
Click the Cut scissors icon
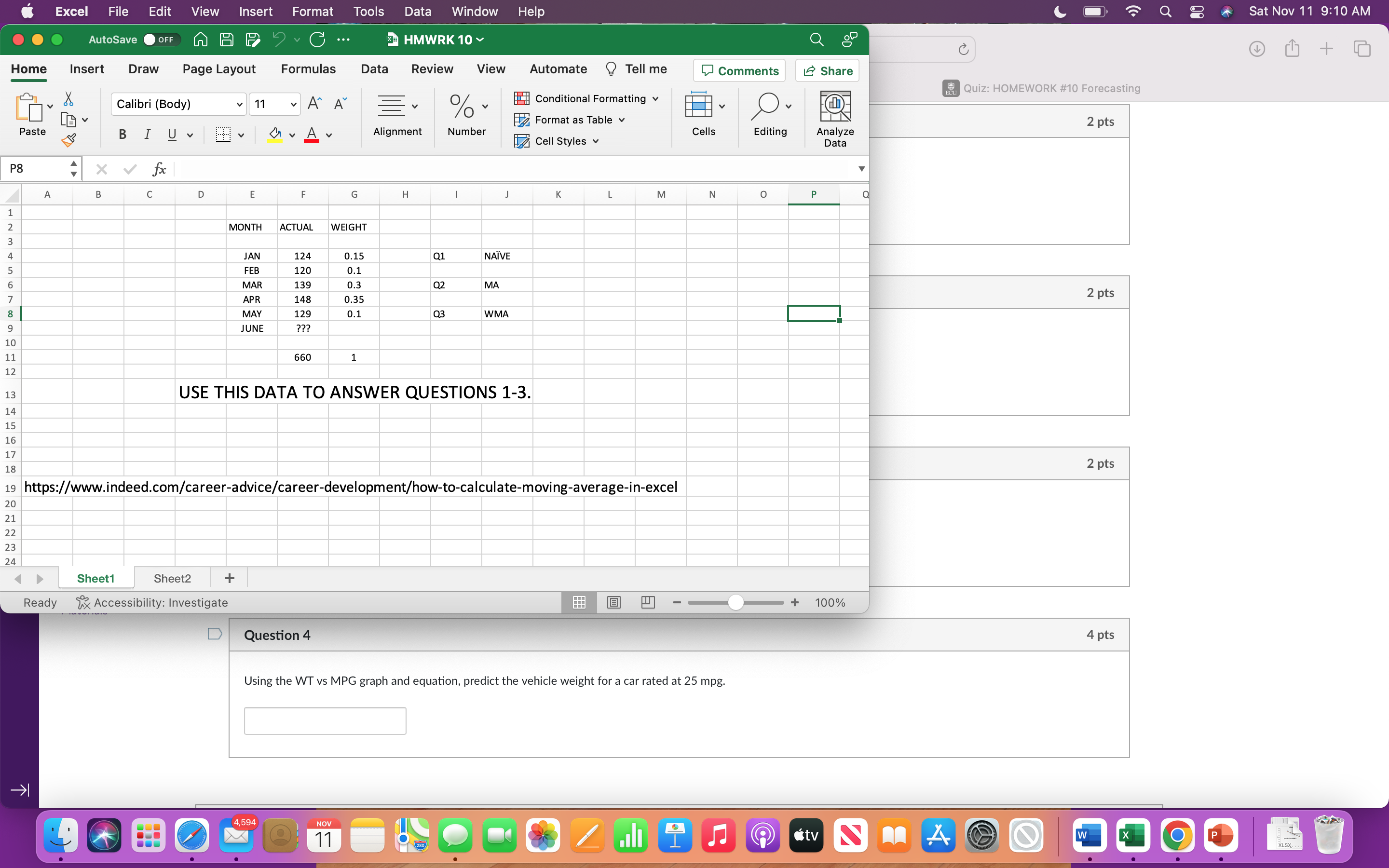click(x=68, y=99)
